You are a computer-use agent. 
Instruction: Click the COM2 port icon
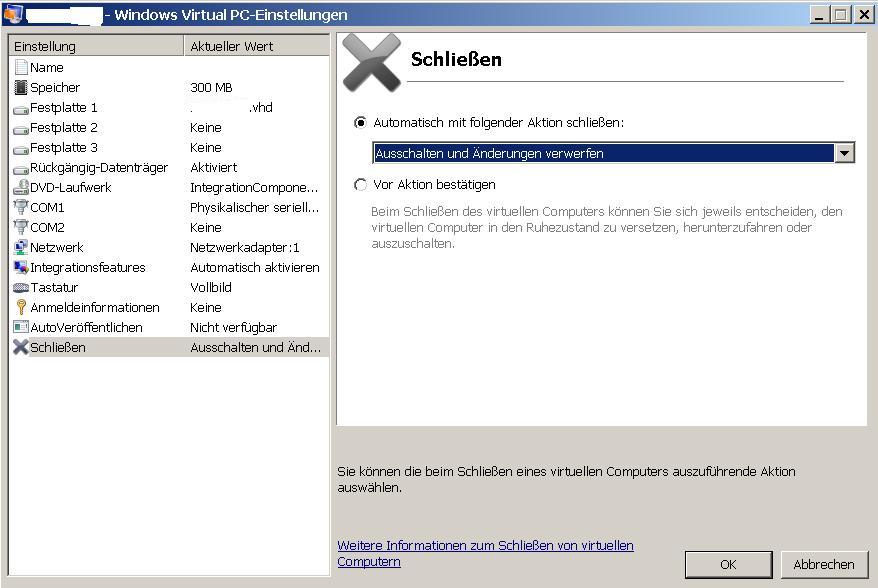(x=21, y=227)
